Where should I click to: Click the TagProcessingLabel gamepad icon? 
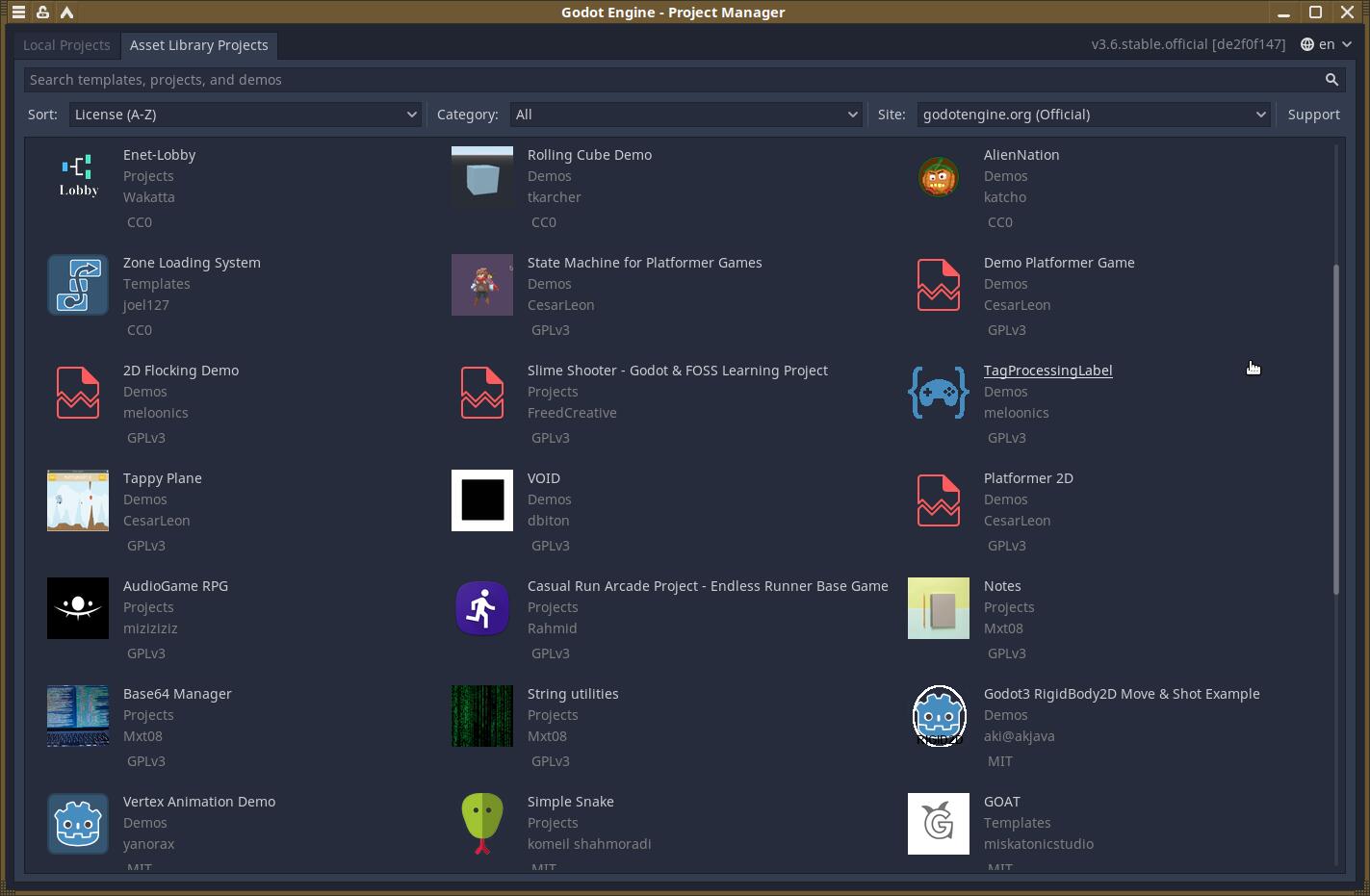pos(938,393)
